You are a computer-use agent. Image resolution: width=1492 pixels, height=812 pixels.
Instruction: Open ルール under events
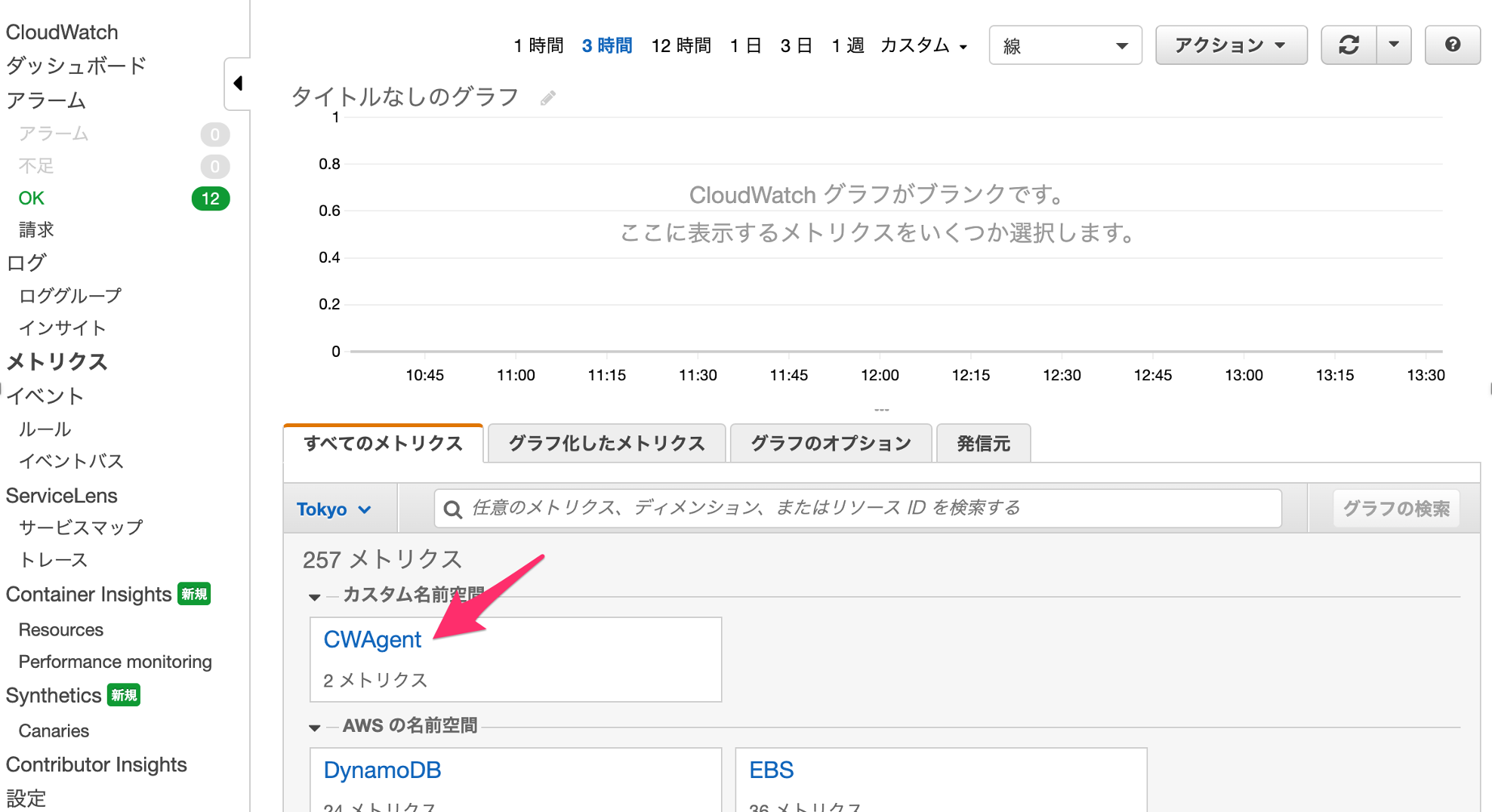click(45, 429)
